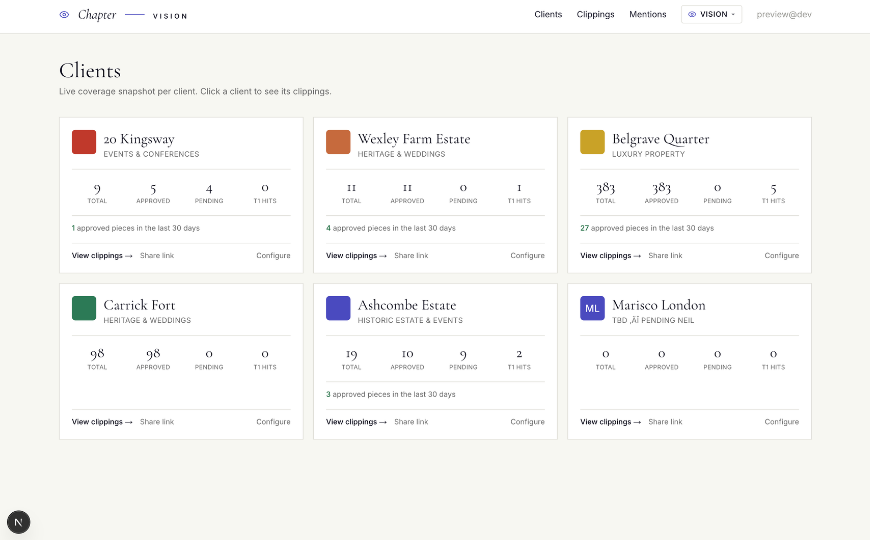The image size is (870, 540).
Task: Open the Next.js dev tools badge
Action: (18, 522)
